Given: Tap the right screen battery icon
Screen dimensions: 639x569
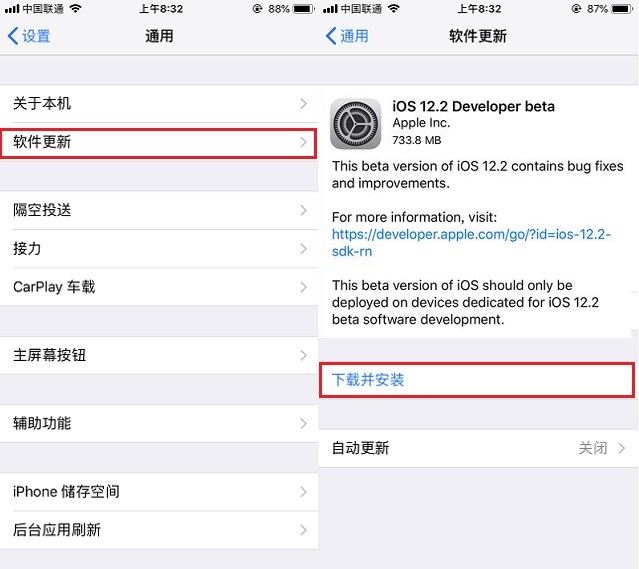Looking at the screenshot, I should (622, 9).
